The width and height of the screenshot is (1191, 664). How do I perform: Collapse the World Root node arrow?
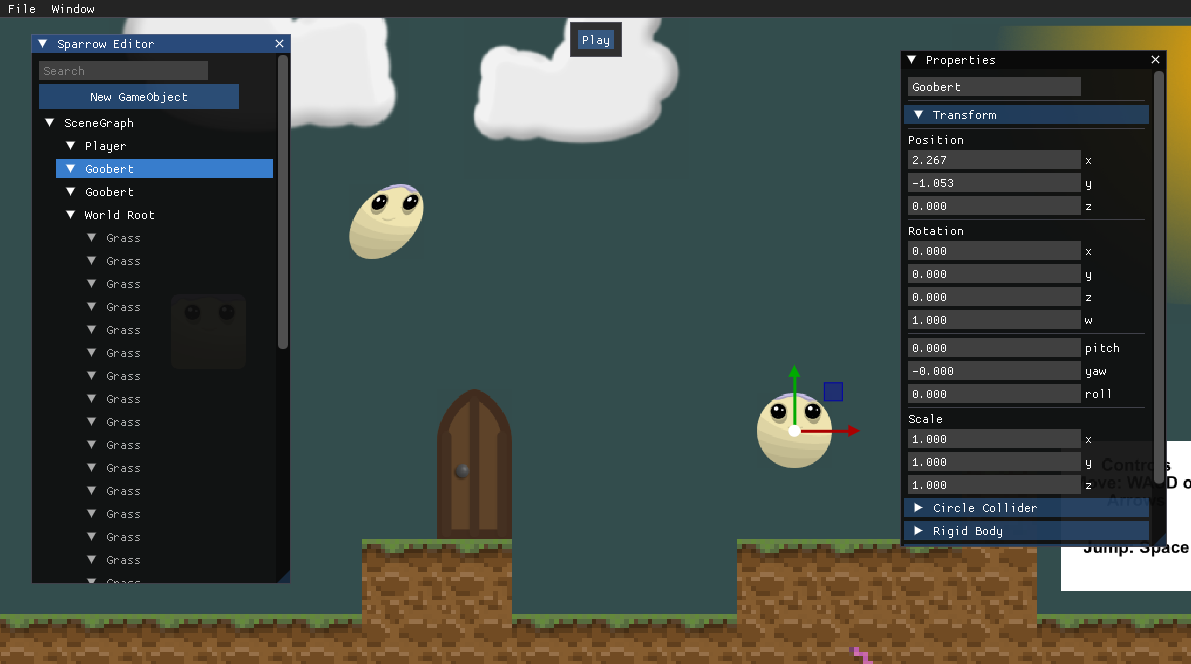pos(71,214)
